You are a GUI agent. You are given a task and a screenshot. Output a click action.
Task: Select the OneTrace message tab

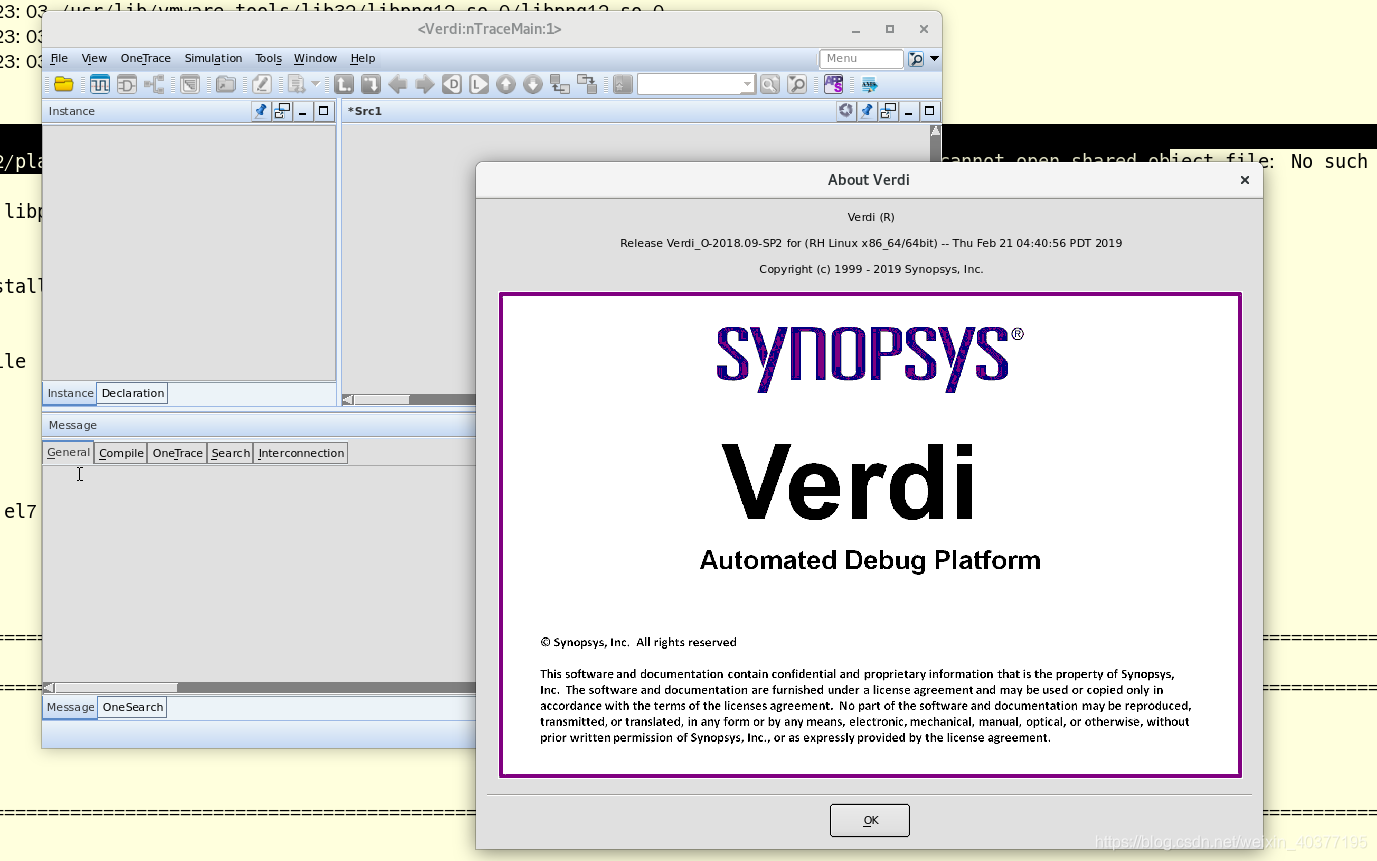[x=177, y=453]
